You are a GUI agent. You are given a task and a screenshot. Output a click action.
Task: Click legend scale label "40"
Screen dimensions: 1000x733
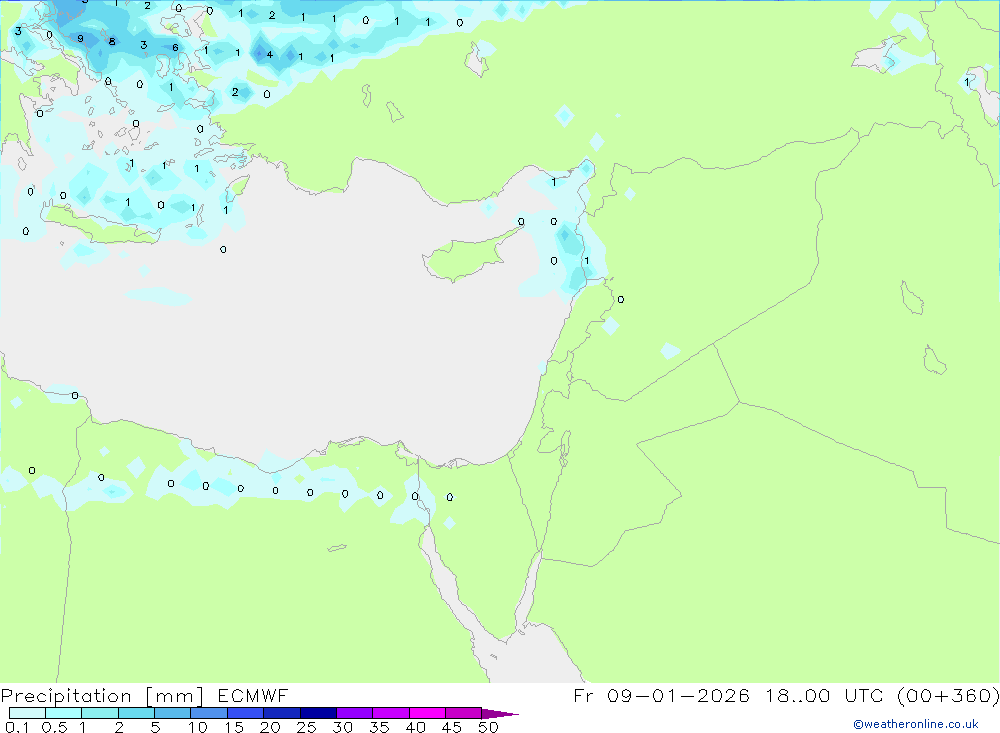[416, 727]
